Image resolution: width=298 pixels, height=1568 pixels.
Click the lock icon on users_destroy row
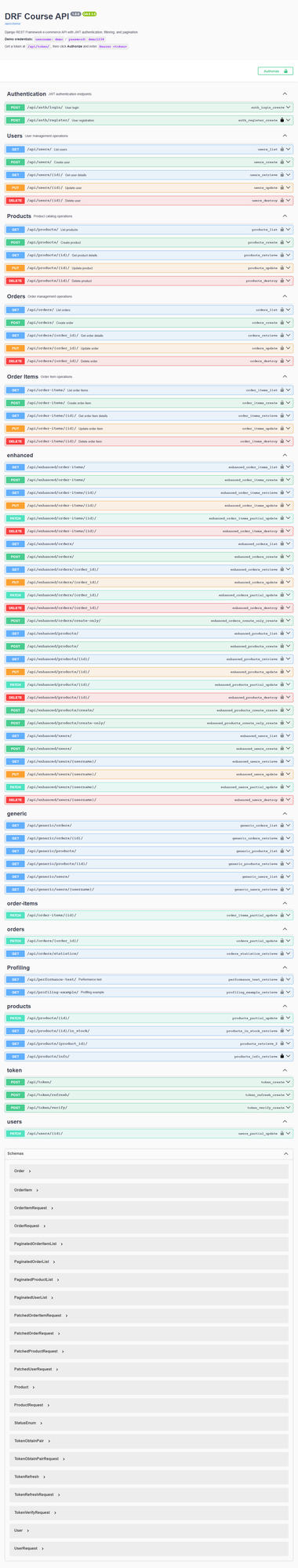click(282, 200)
